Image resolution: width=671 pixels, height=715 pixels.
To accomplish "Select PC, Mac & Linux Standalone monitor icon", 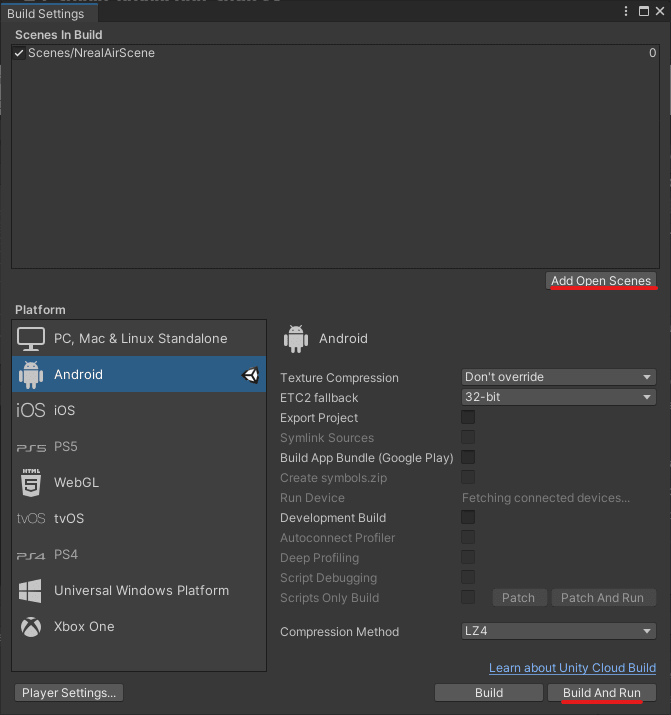I will [x=31, y=339].
